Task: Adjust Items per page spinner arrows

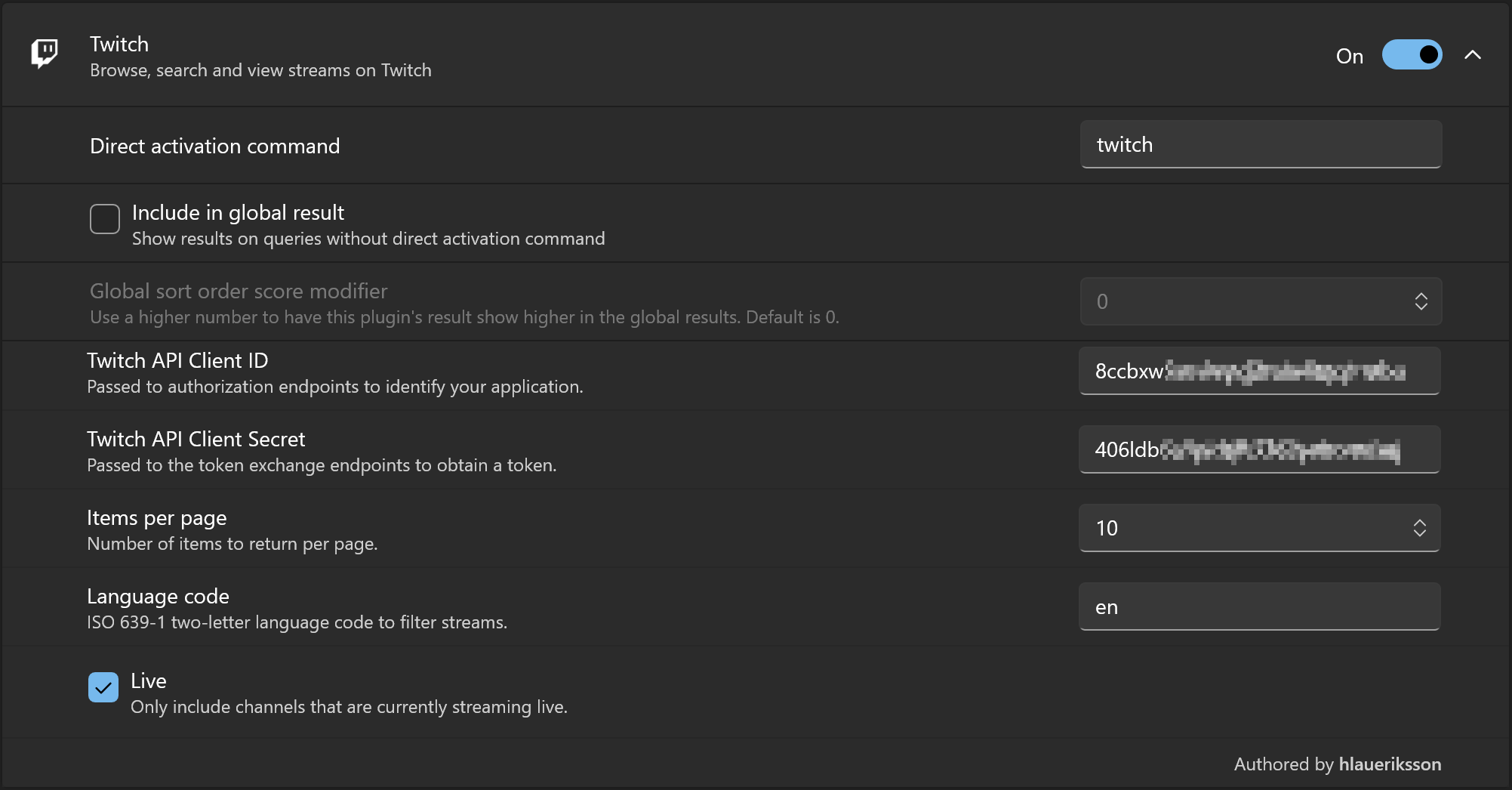Action: tap(1419, 528)
